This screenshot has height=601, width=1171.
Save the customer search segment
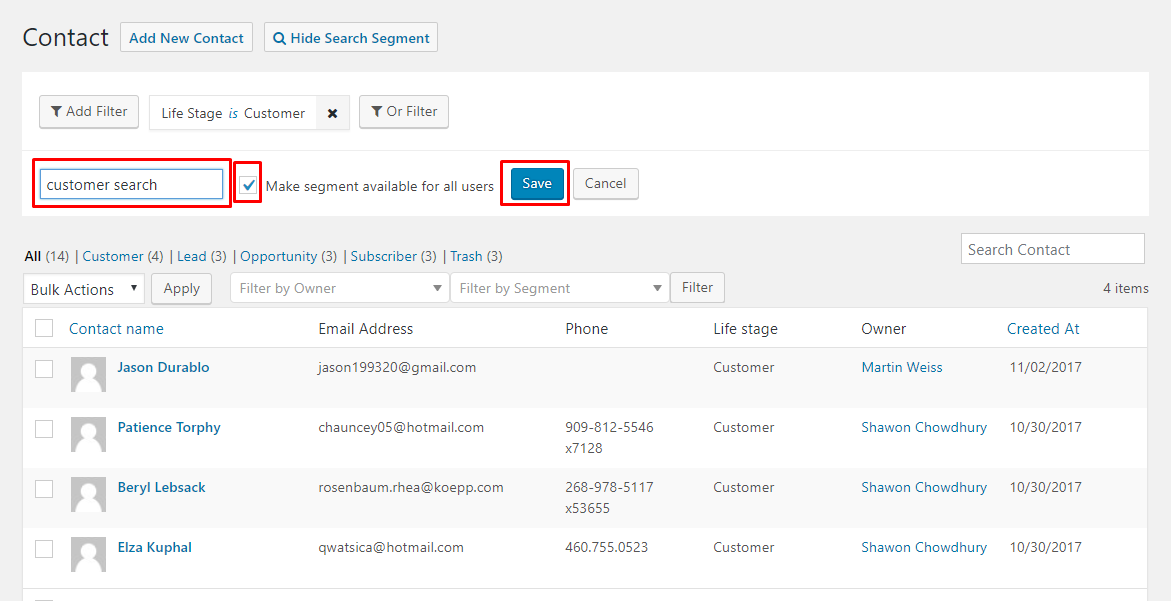pos(537,184)
